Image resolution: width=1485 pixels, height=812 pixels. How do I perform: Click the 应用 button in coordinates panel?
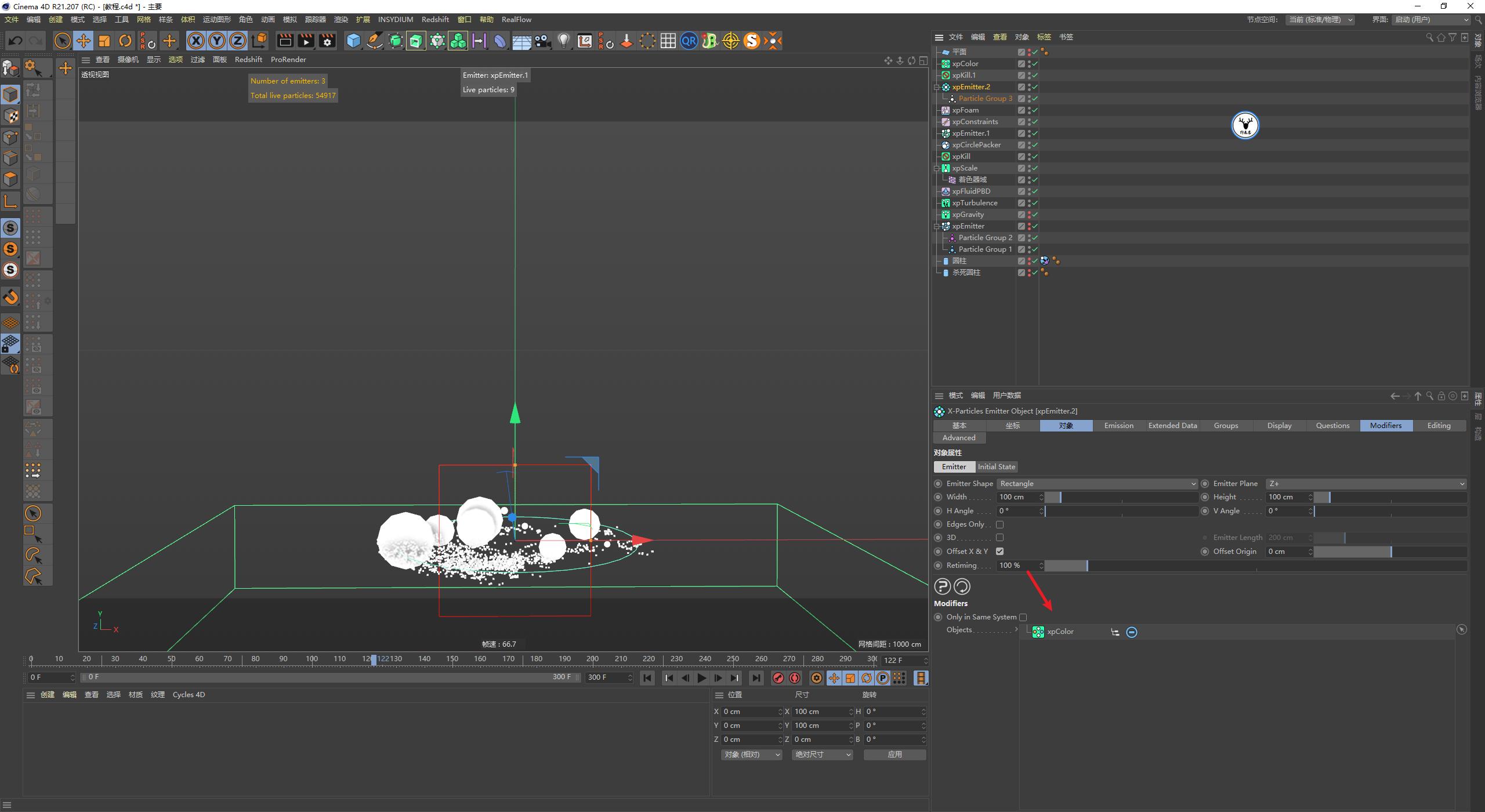[894, 755]
